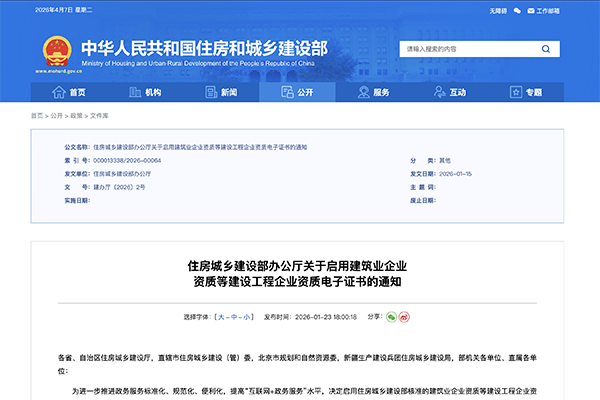Open the 首页 home tab

click(x=69, y=92)
